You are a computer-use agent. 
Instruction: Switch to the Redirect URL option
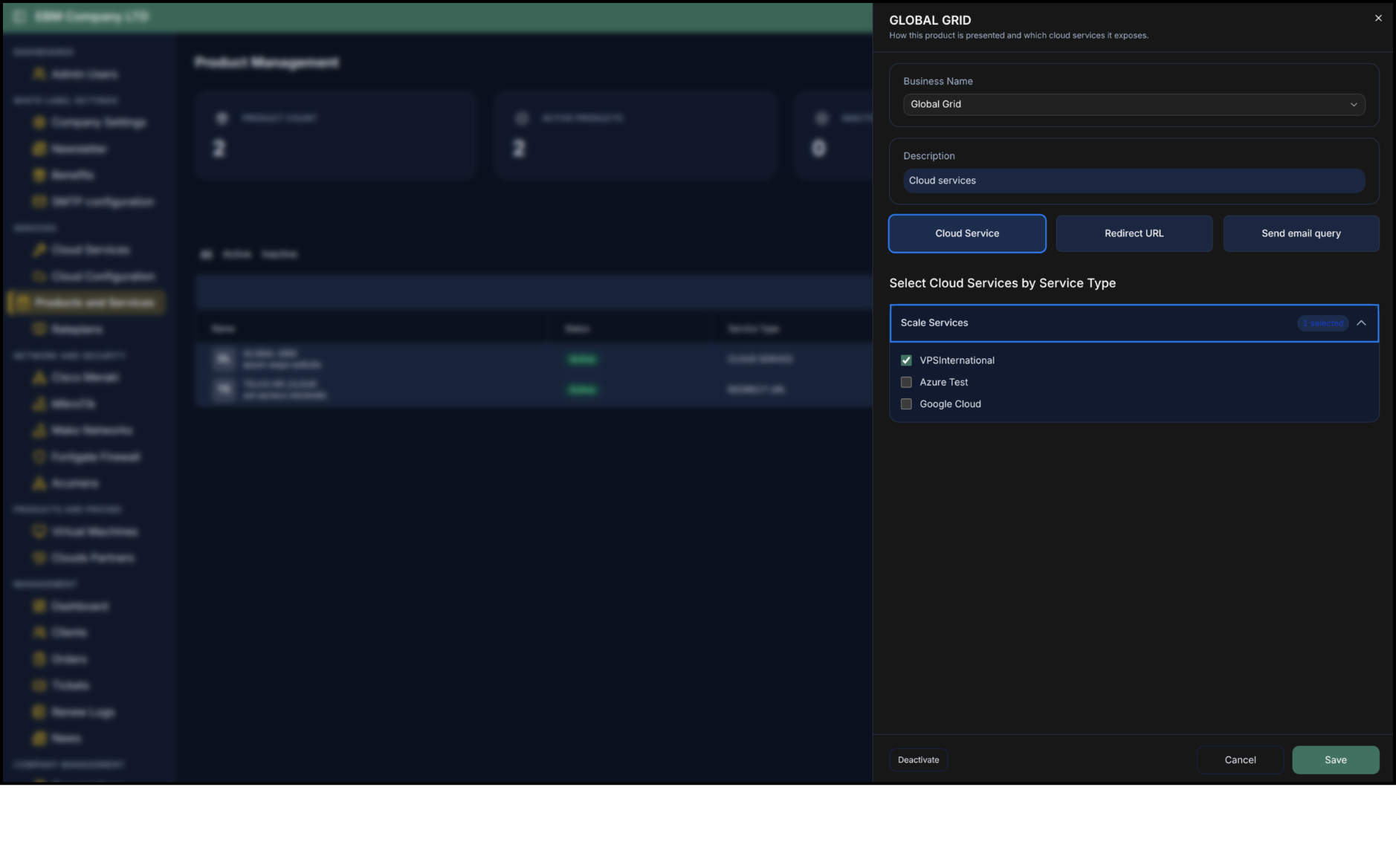[1134, 233]
